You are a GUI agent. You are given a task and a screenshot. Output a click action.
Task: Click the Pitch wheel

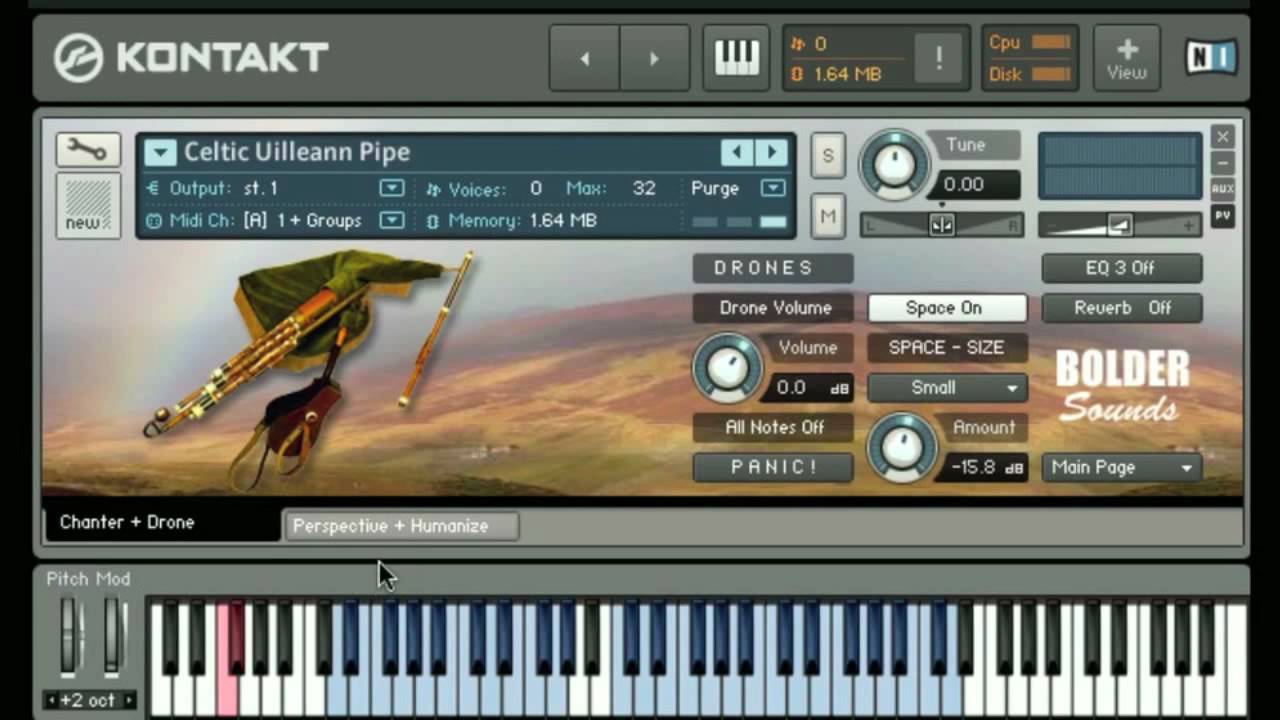coord(69,635)
